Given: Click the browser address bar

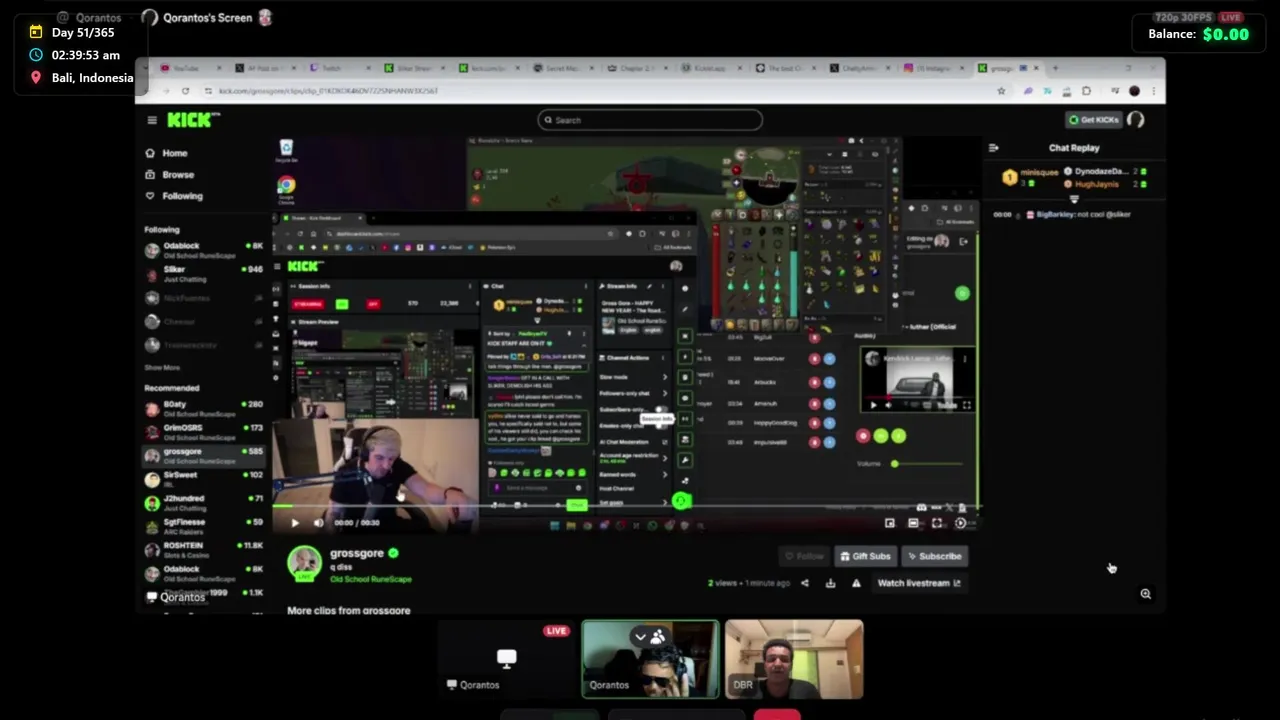Looking at the screenshot, I should point(600,91).
